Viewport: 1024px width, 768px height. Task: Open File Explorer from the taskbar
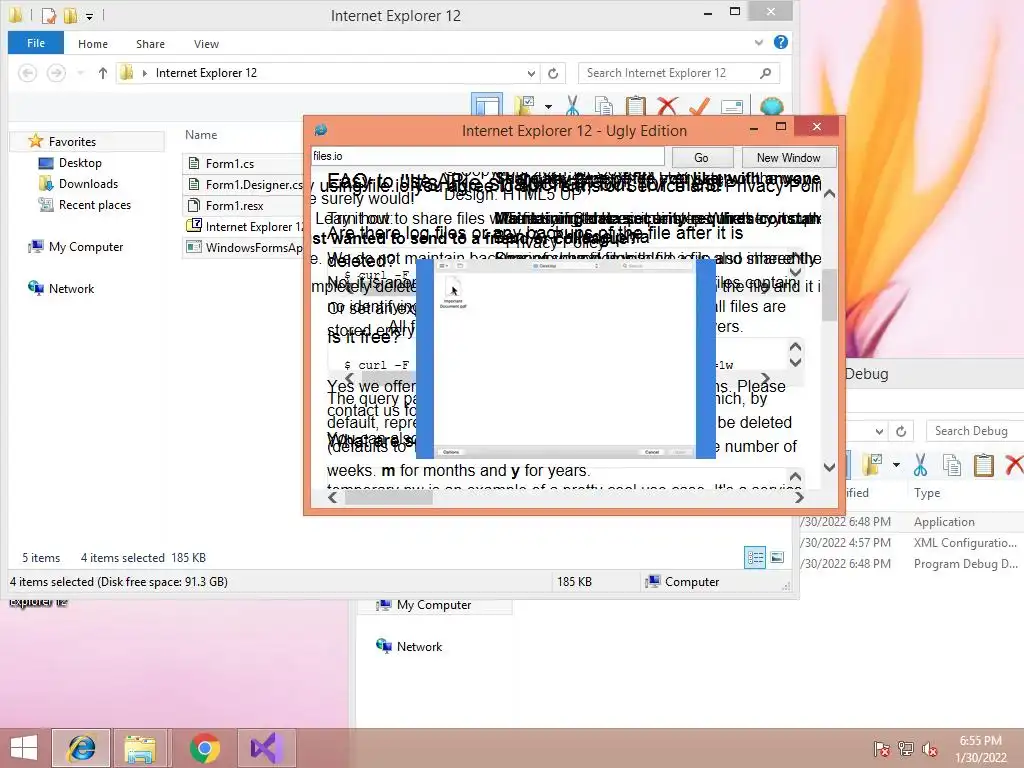[140, 748]
